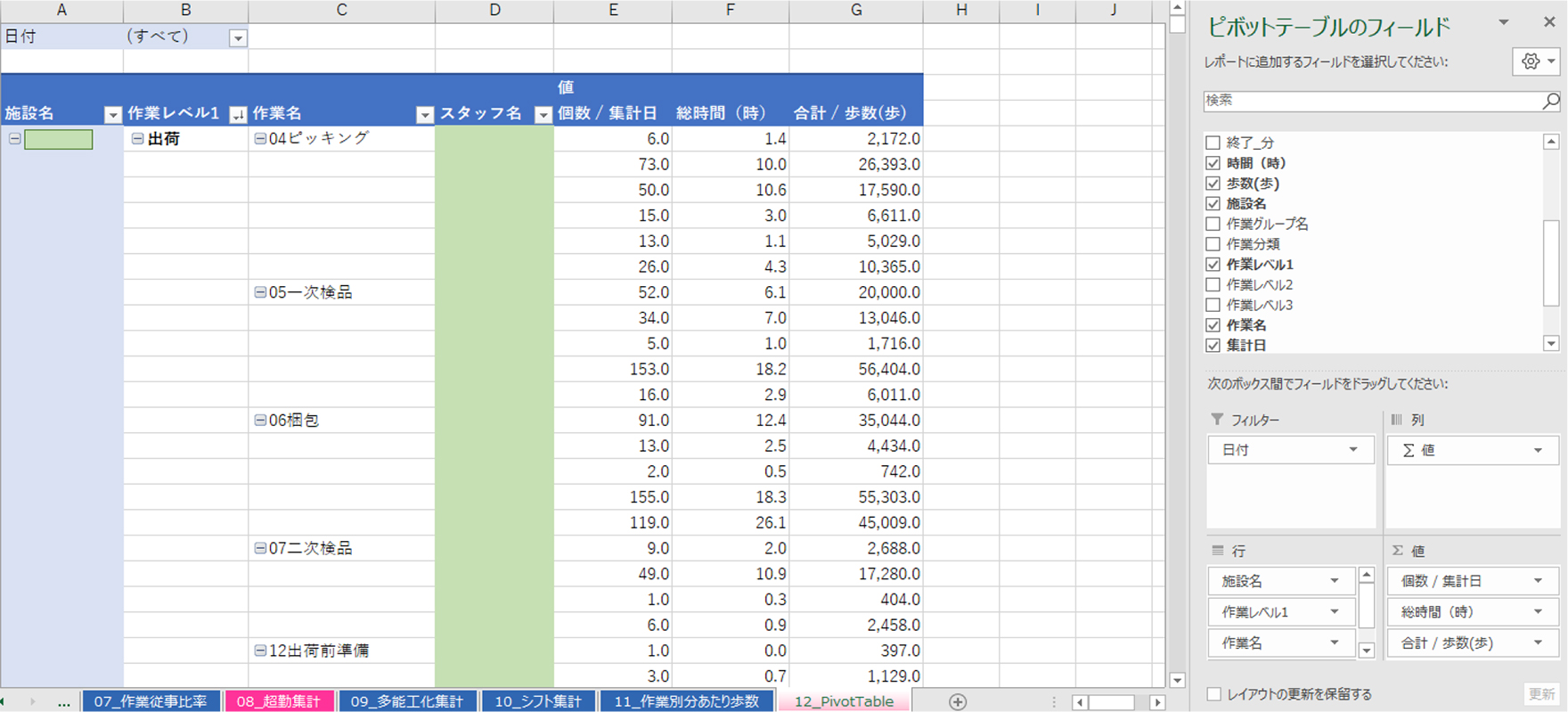Open 日付 field menu in Filters area
The height and width of the screenshot is (712, 1568).
click(x=1353, y=450)
